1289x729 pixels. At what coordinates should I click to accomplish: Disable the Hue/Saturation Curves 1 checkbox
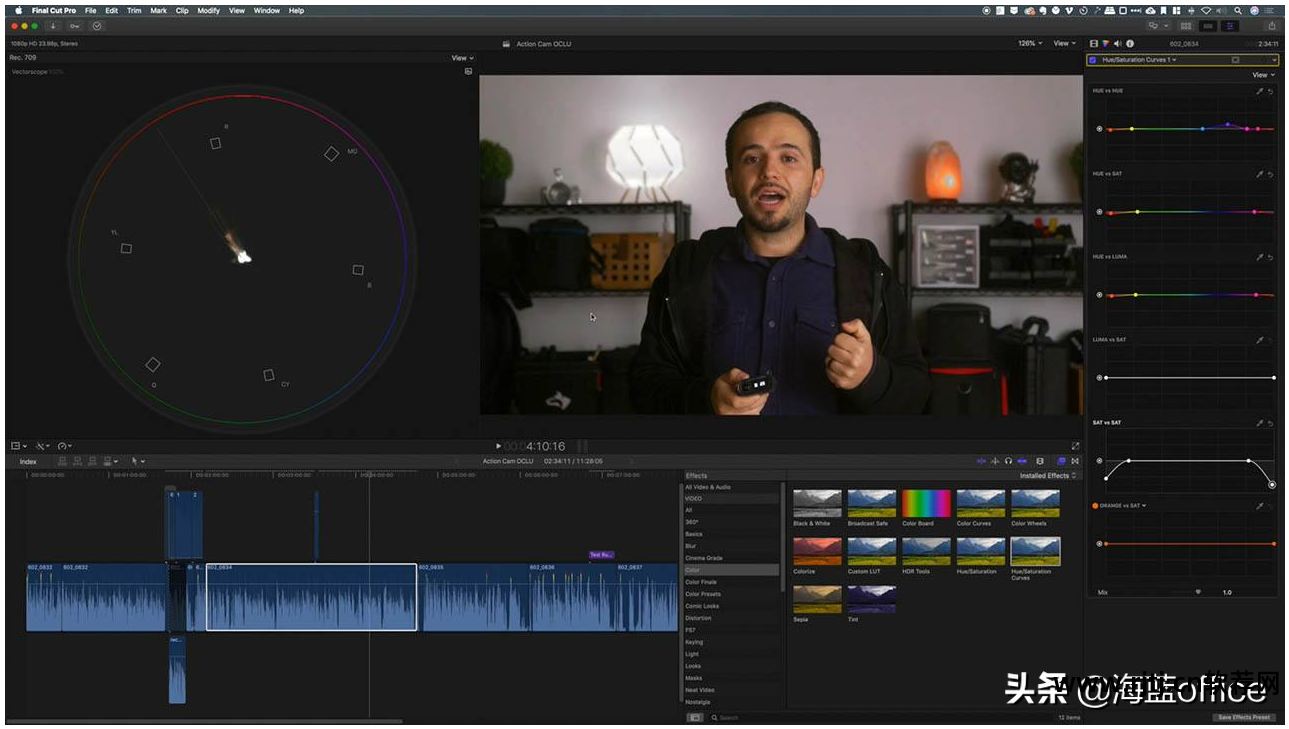tap(1093, 60)
